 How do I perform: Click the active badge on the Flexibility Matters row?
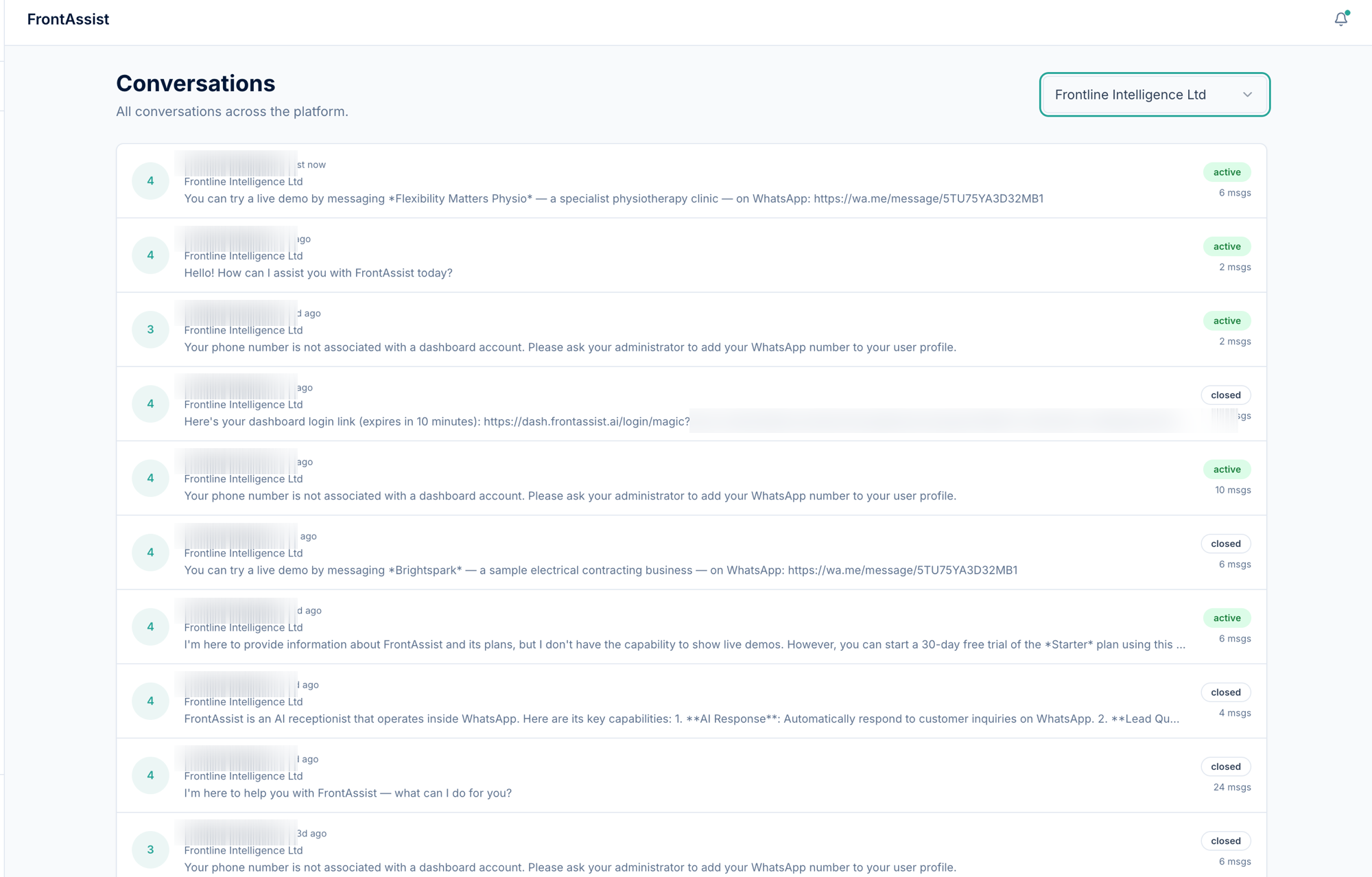1227,172
